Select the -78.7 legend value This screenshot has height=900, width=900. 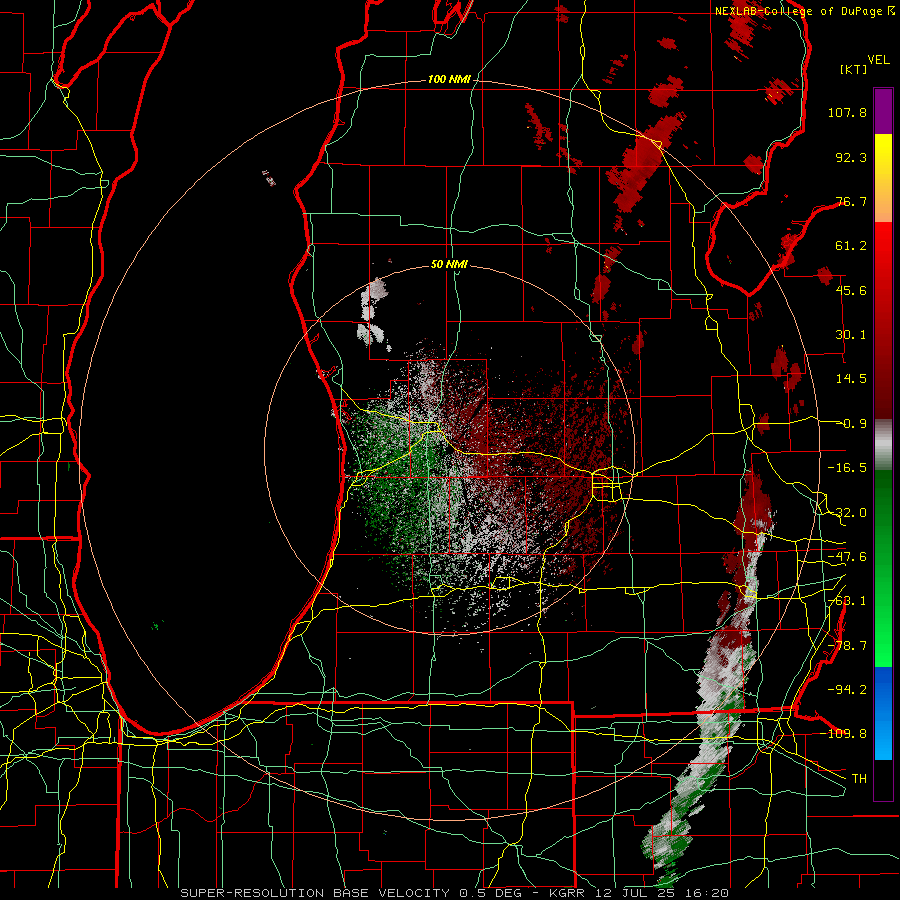pos(847,646)
